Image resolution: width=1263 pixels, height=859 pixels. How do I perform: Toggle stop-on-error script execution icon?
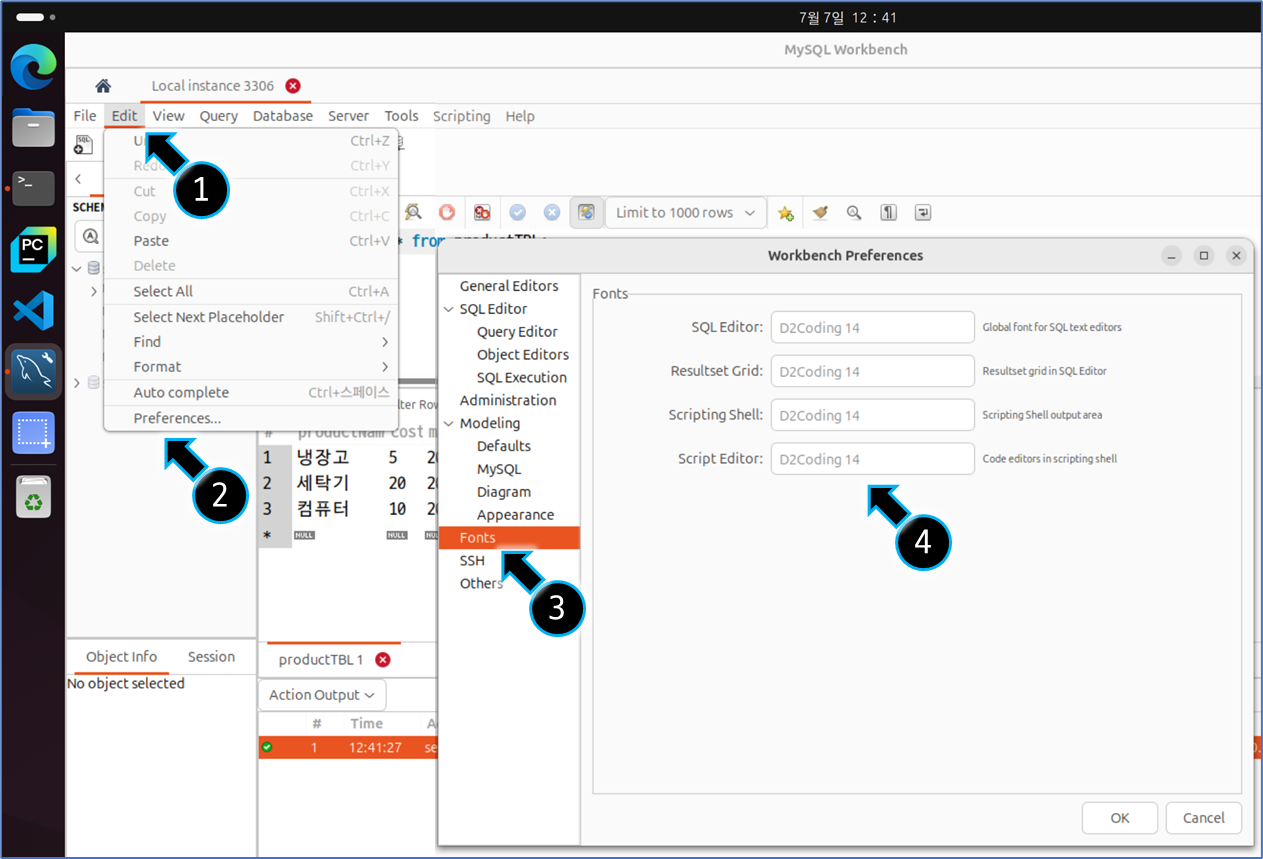pyautogui.click(x=482, y=212)
